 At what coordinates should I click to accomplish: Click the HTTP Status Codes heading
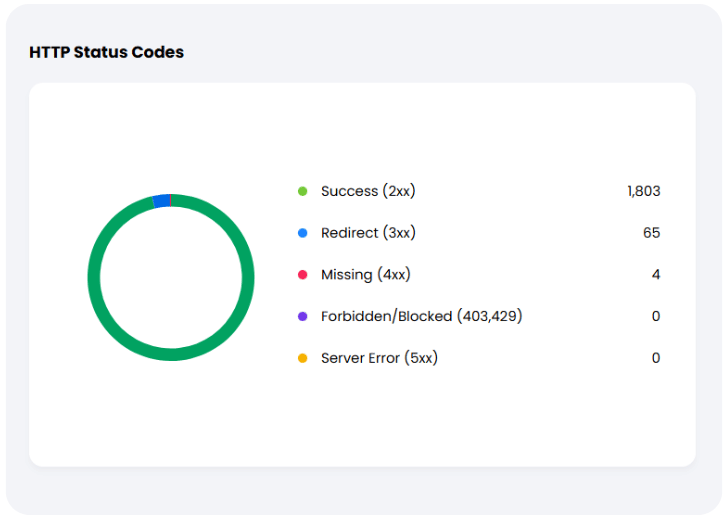(106, 52)
